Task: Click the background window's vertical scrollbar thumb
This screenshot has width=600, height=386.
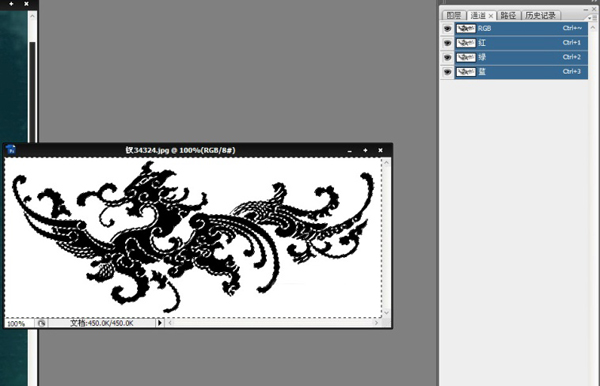Action: tap(32, 92)
